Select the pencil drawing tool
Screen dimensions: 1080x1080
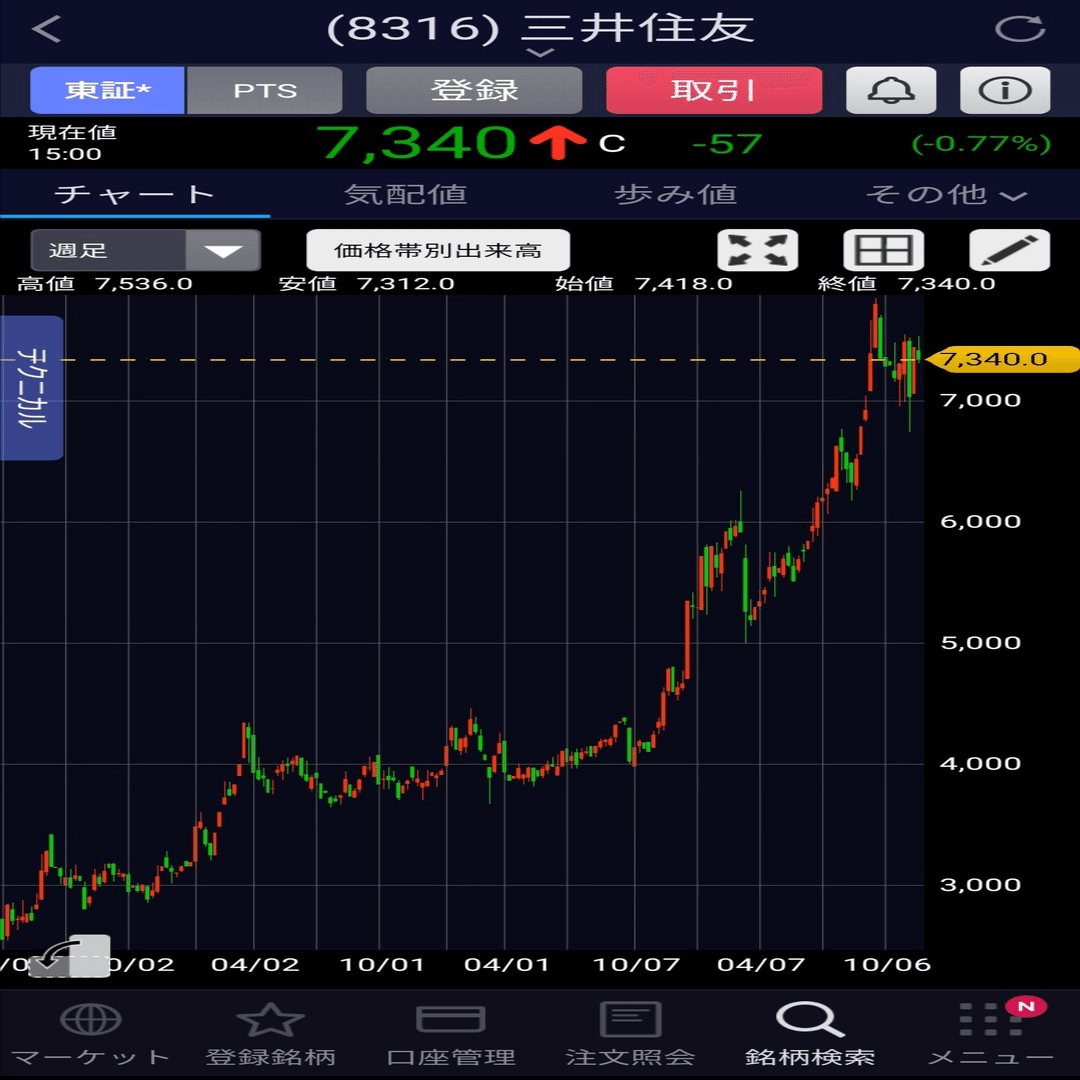click(1010, 250)
